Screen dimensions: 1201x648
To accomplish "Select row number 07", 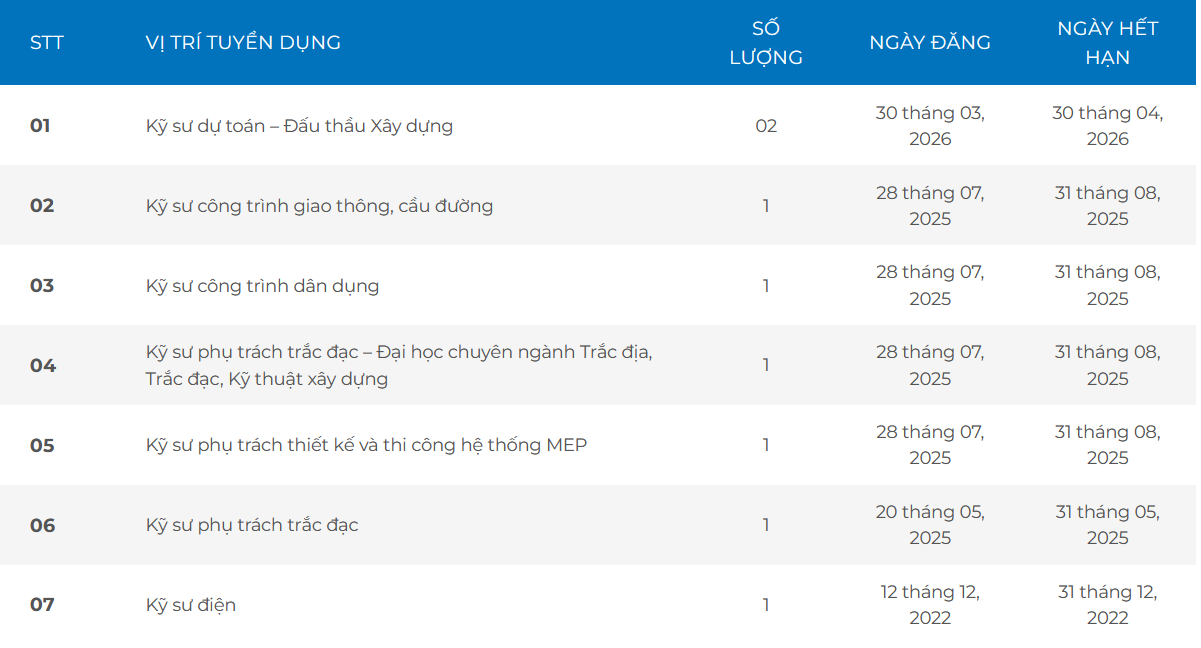I will tap(42, 605).
